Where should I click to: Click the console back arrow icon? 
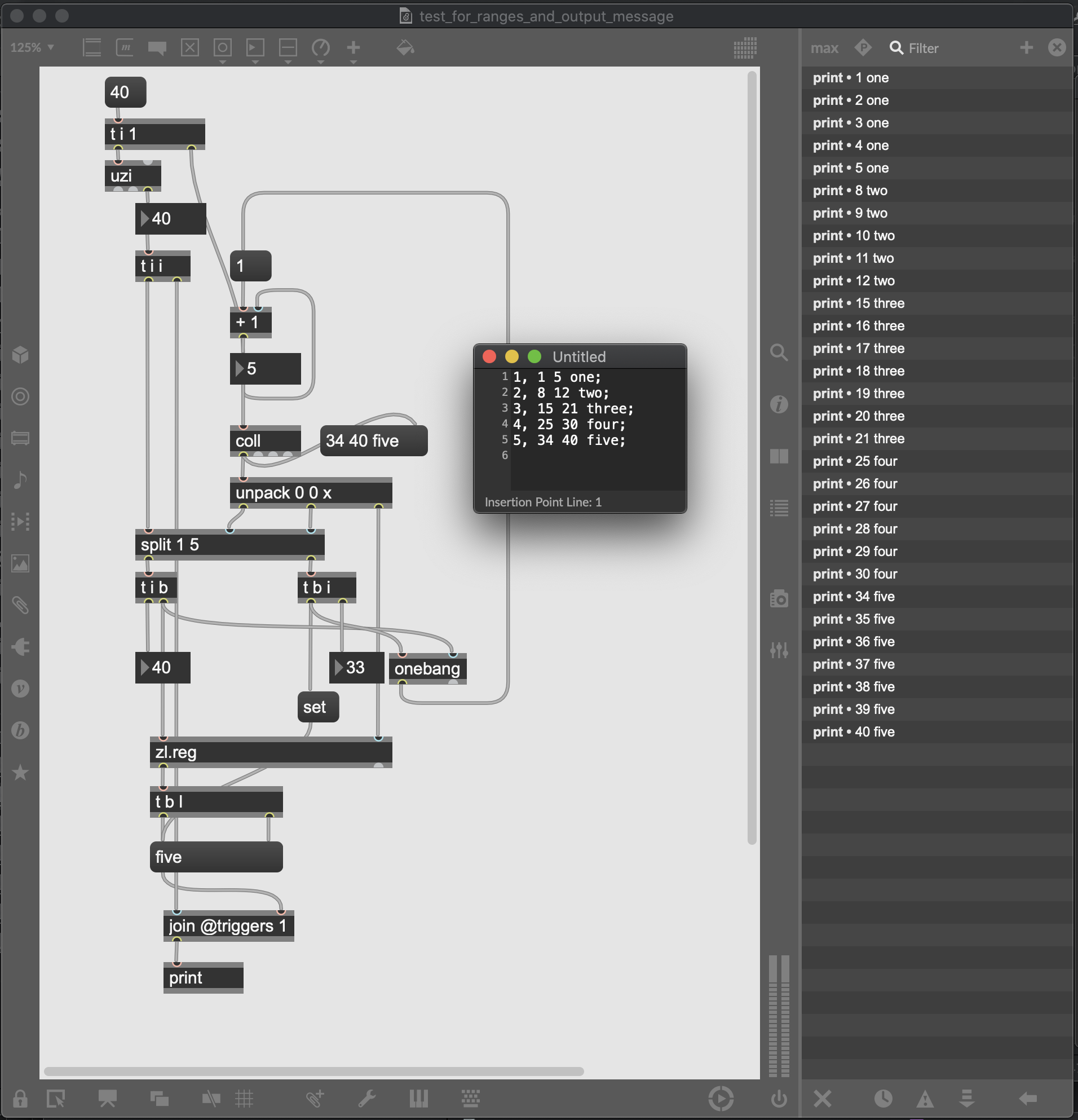(1028, 1098)
